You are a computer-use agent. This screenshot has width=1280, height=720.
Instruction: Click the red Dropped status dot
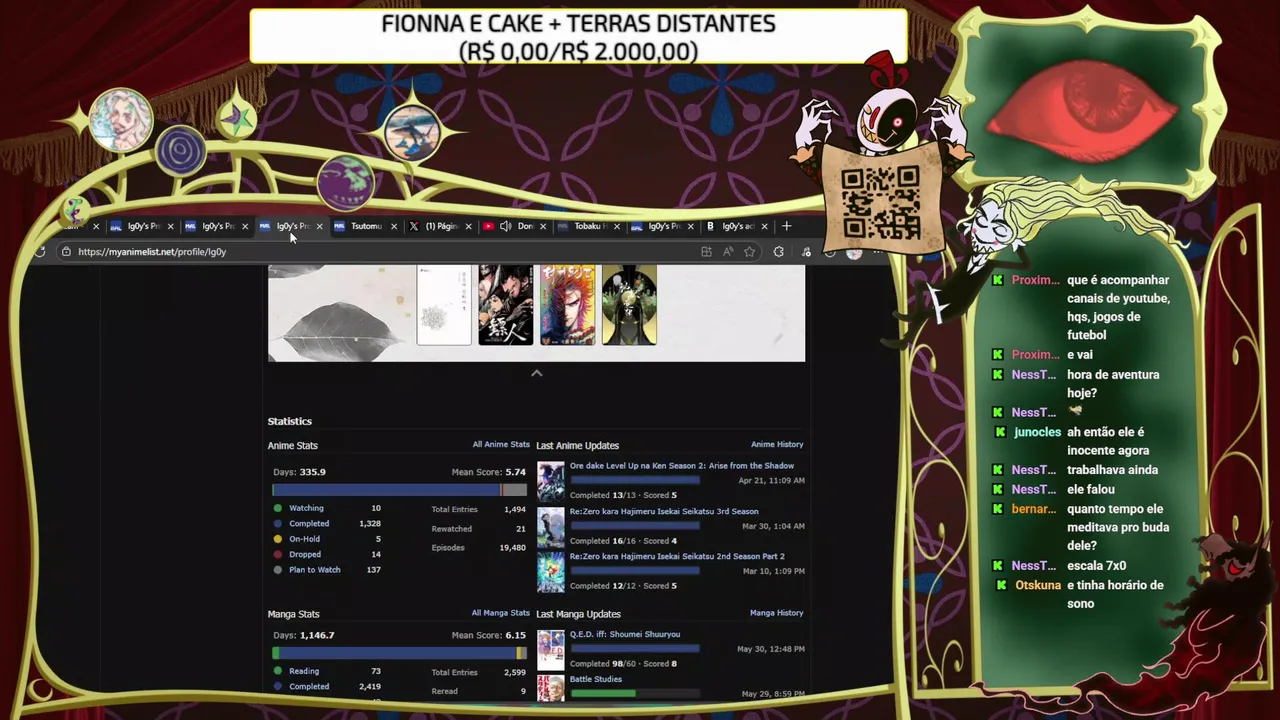click(278, 554)
